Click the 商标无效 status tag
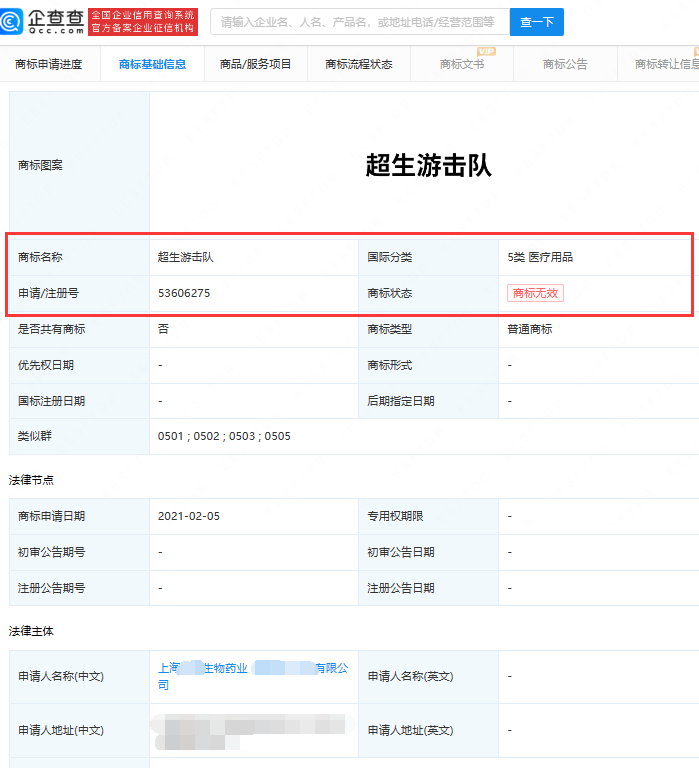The width and height of the screenshot is (699, 768). click(x=535, y=293)
